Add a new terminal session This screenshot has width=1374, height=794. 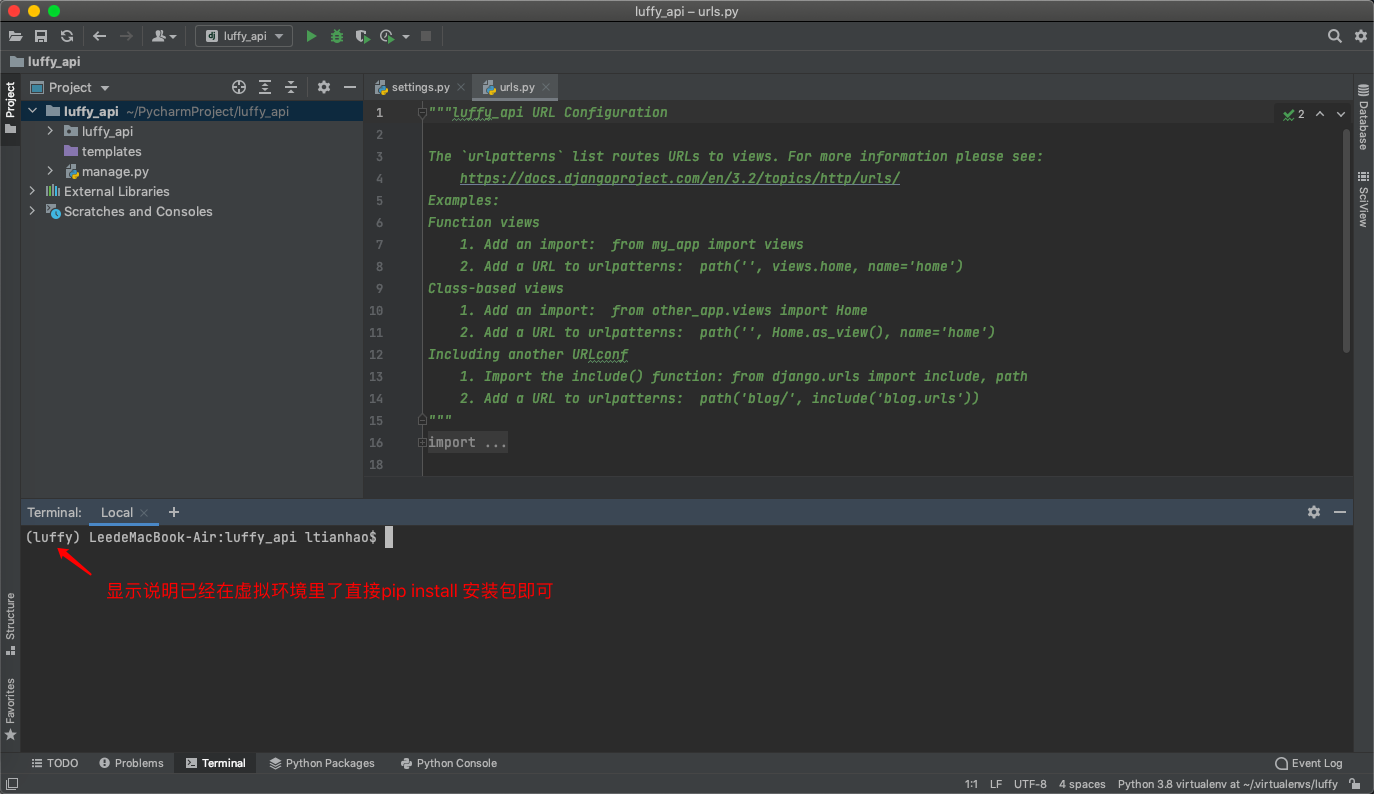(x=174, y=512)
